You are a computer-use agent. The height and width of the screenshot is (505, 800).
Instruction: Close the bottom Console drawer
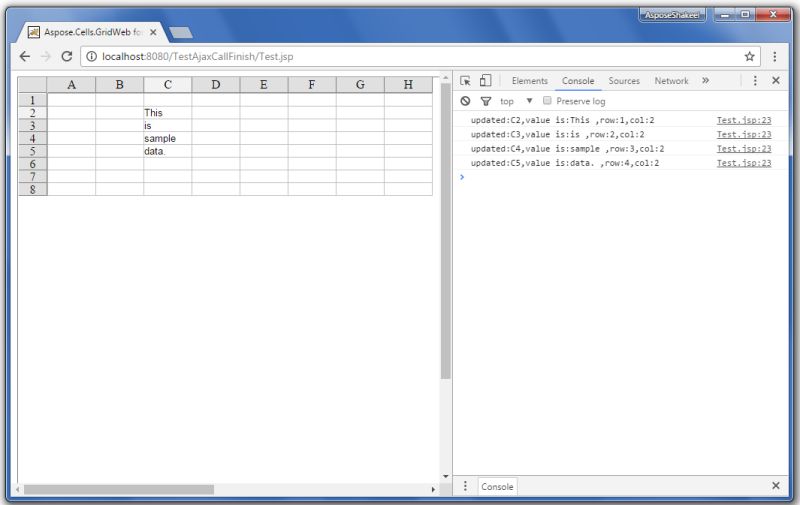(776, 486)
